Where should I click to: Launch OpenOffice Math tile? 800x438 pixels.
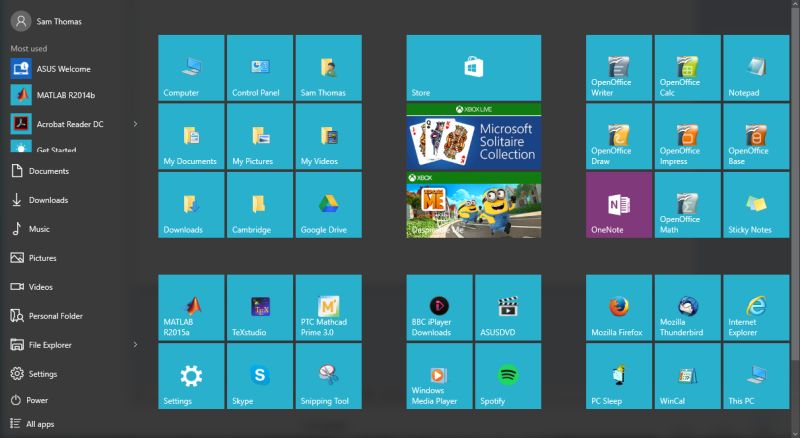[688, 205]
